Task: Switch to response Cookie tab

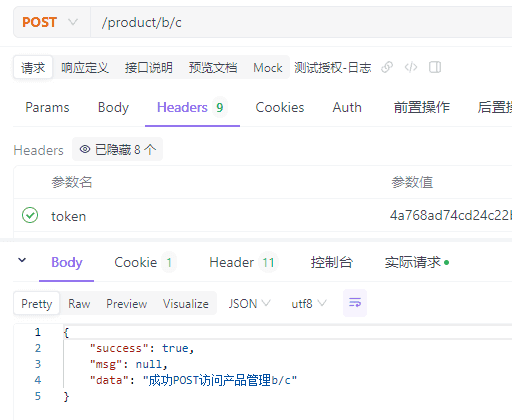Action: coord(145,262)
